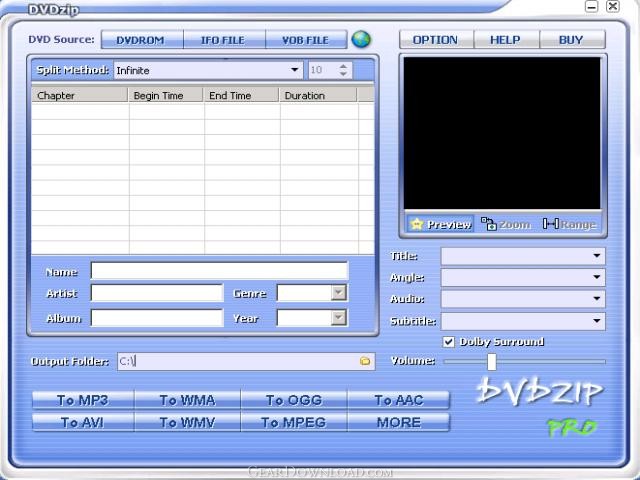640x480 pixels.
Task: Click the DVDzip PRO logo
Action: (539, 406)
